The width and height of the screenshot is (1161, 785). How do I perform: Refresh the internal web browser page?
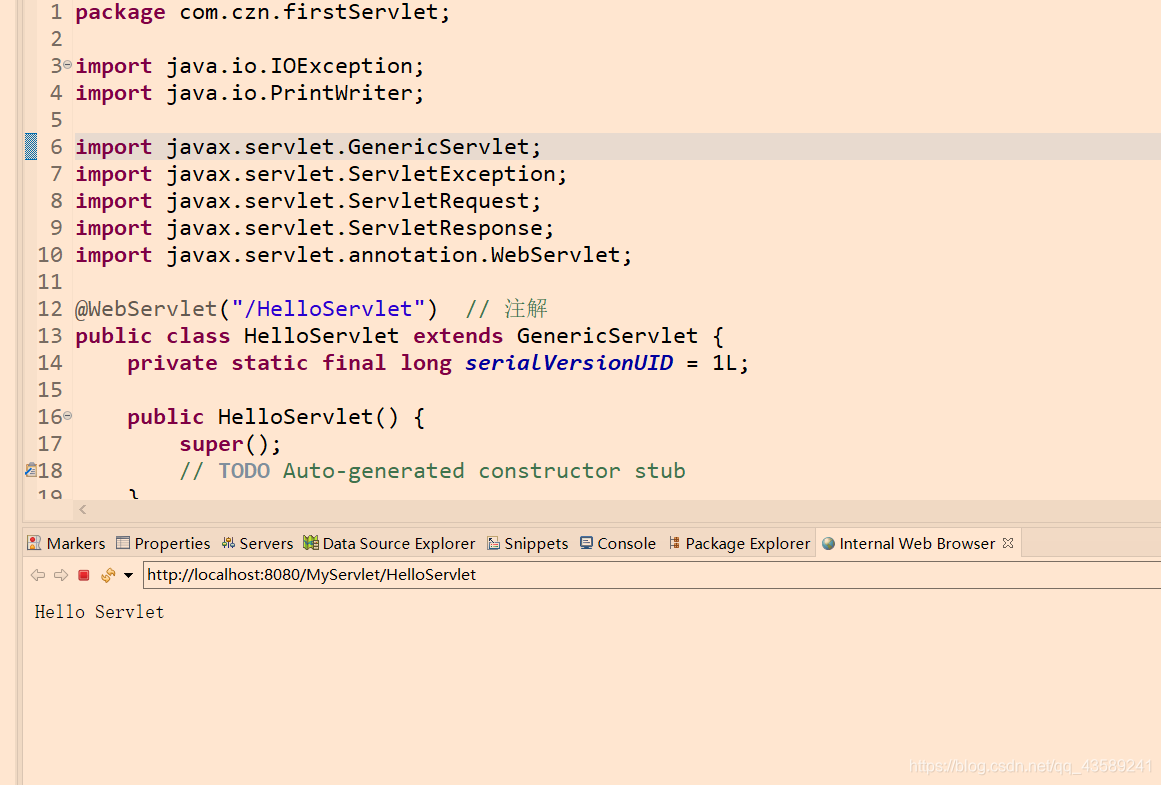(x=108, y=575)
